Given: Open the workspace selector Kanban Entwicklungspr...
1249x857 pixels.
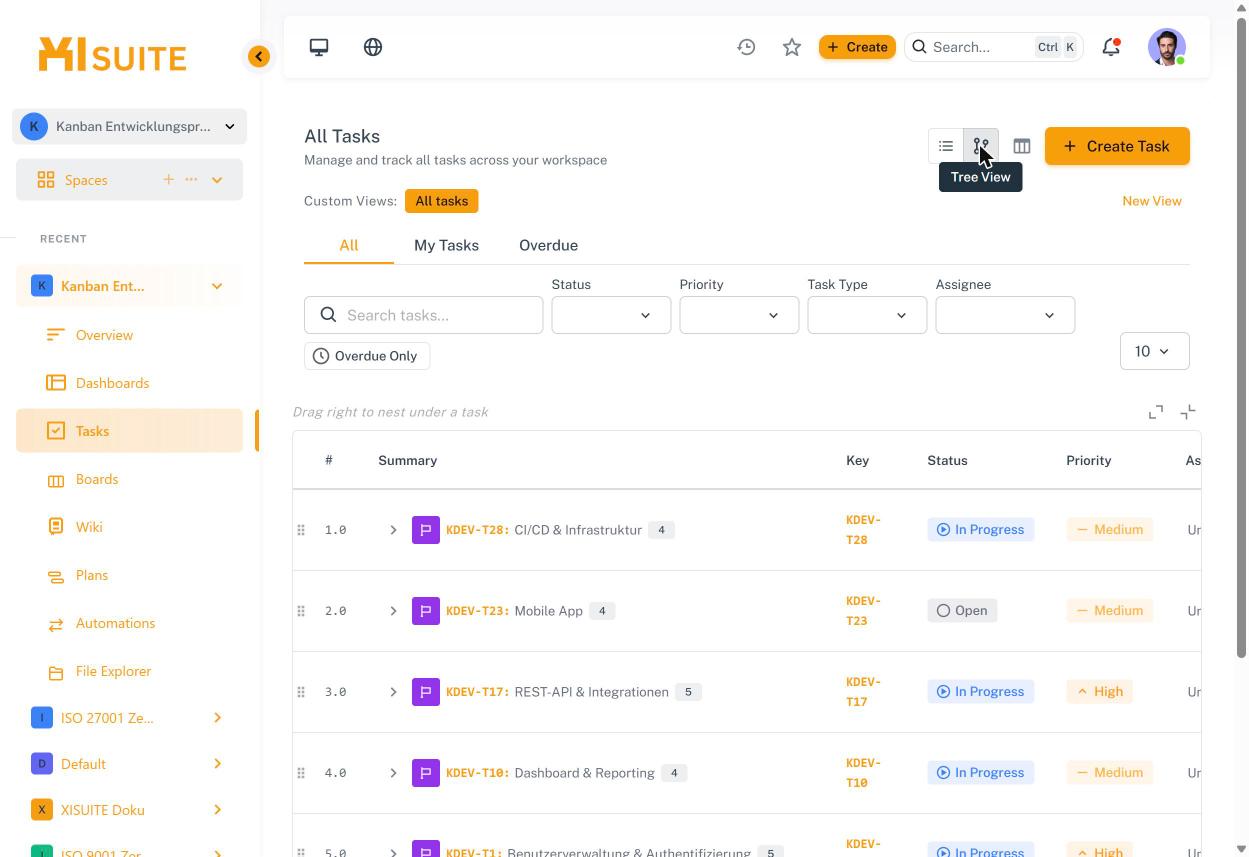Looking at the screenshot, I should point(130,126).
